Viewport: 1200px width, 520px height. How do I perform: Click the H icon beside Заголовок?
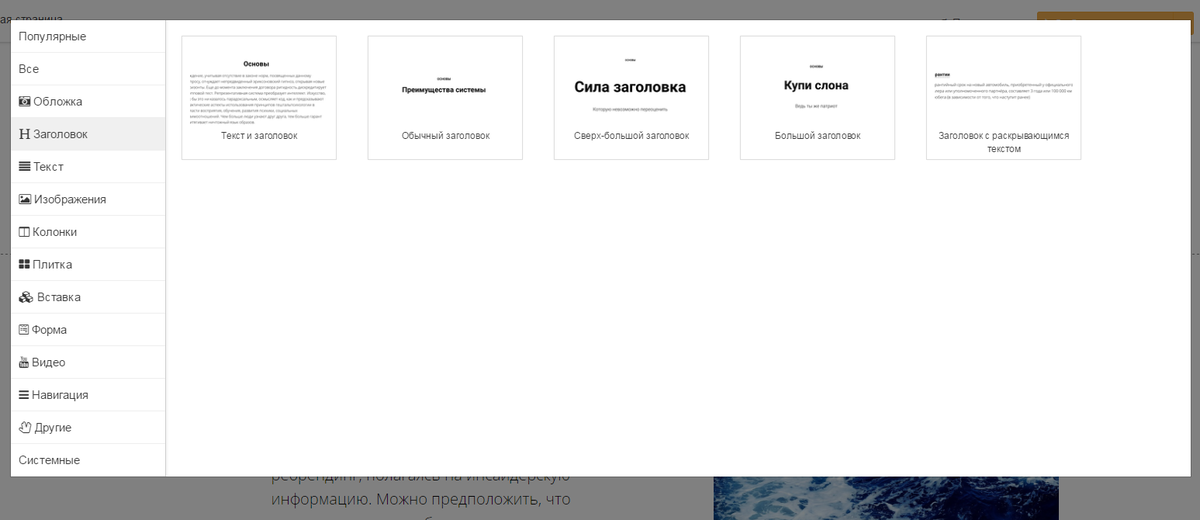(25, 134)
